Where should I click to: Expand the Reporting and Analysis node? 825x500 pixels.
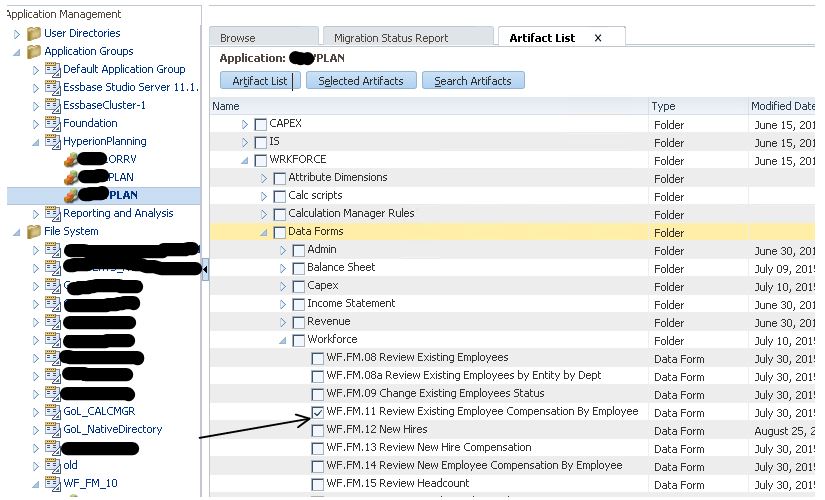(x=37, y=213)
